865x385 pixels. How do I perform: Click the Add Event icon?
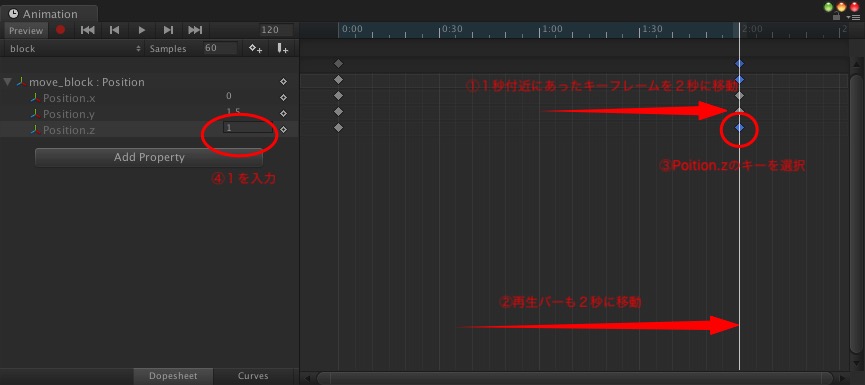[282, 49]
